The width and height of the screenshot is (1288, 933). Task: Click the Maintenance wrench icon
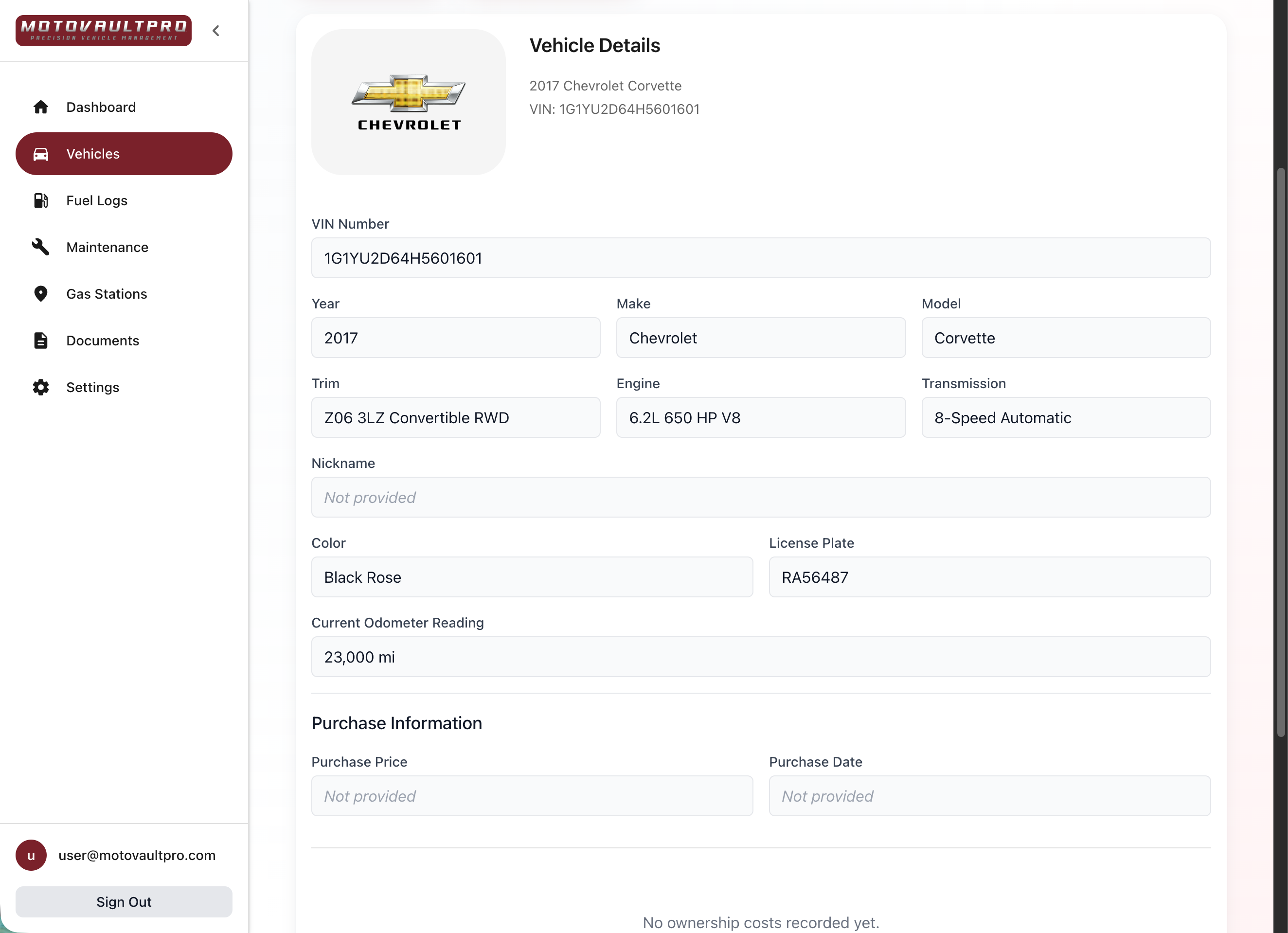click(40, 247)
